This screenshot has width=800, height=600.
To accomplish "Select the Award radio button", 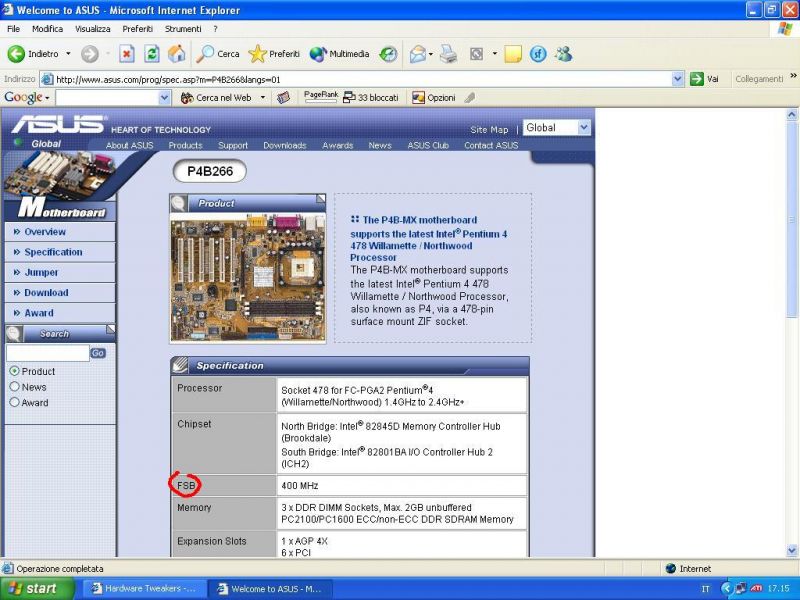I will tap(14, 402).
